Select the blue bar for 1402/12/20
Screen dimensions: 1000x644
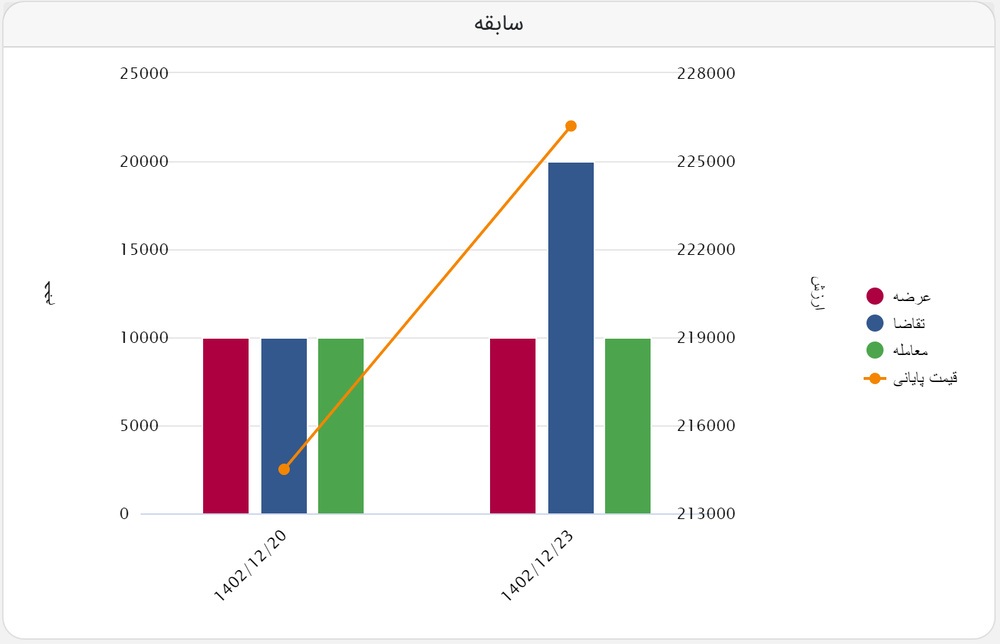(284, 426)
